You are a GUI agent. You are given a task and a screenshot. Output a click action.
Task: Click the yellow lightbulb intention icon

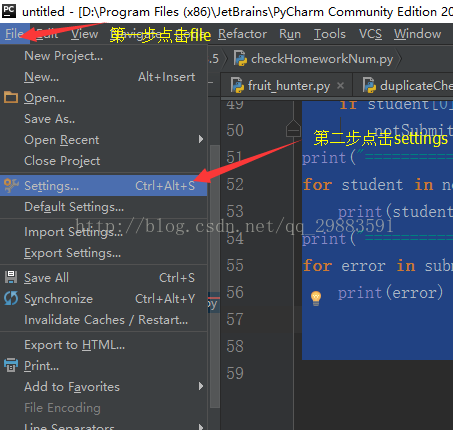pyautogui.click(x=316, y=298)
